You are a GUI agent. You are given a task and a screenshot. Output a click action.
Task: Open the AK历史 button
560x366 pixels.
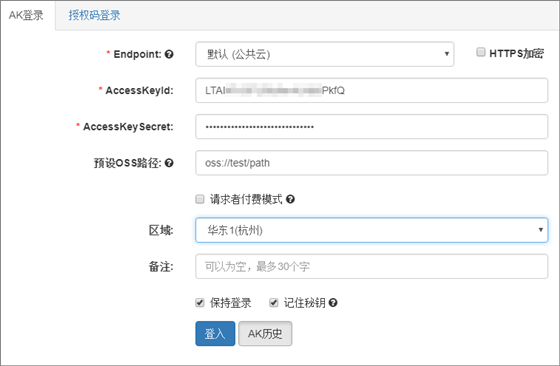265,334
